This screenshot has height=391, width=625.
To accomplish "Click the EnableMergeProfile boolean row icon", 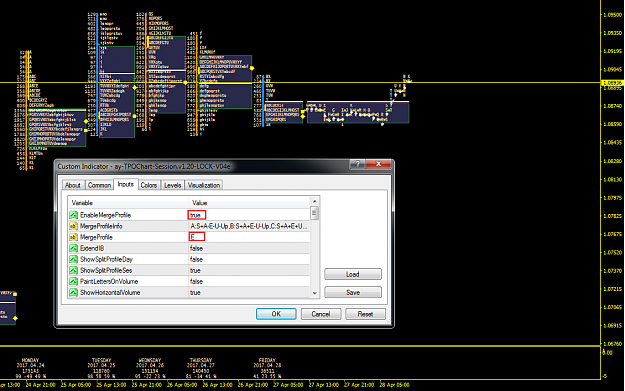I will click(x=73, y=215).
